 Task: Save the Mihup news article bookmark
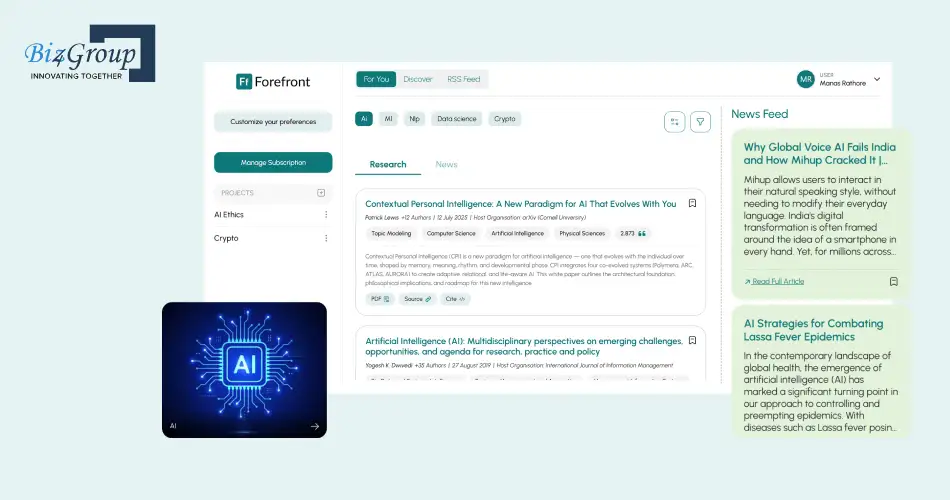pos(894,282)
